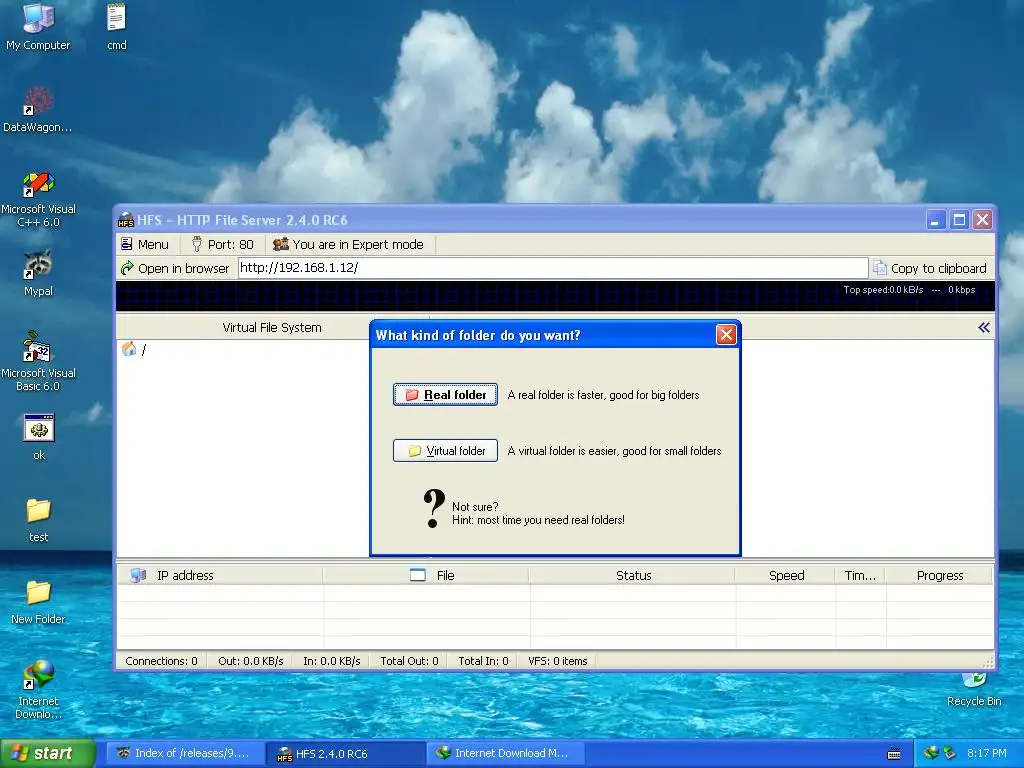Select the cmd desktop icon
Image resolution: width=1024 pixels, height=768 pixels.
tap(116, 27)
